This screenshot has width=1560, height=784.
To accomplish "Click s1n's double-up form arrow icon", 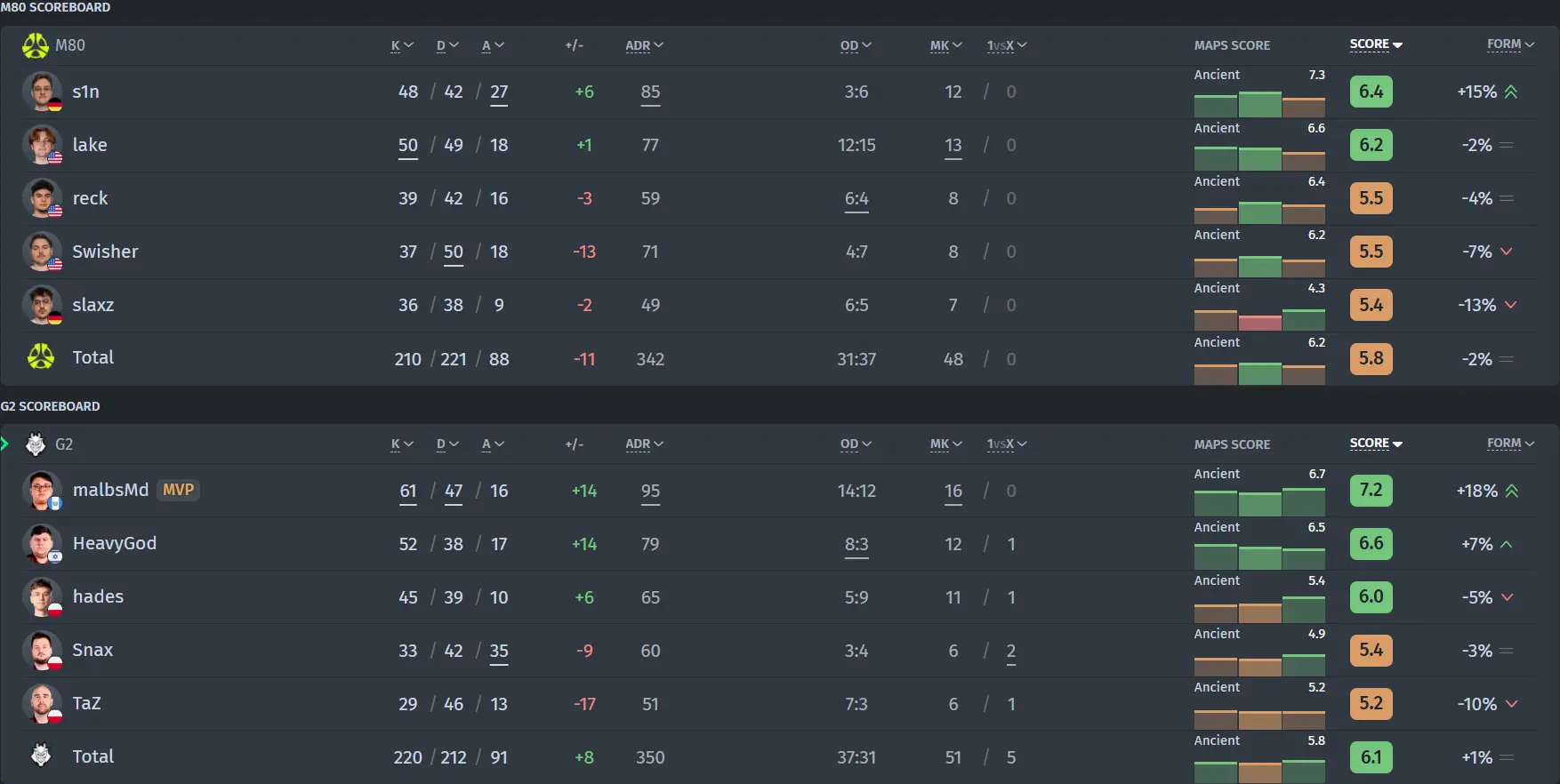I will [x=1511, y=92].
